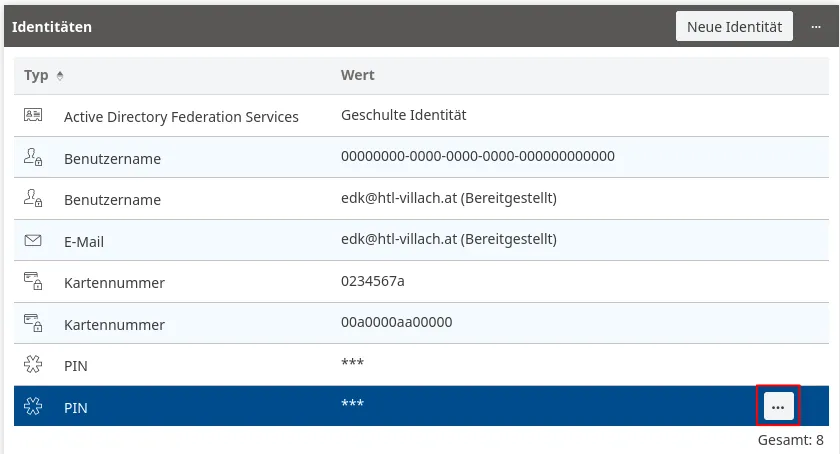Open the Identitäten panel's more options menu

(x=815, y=27)
